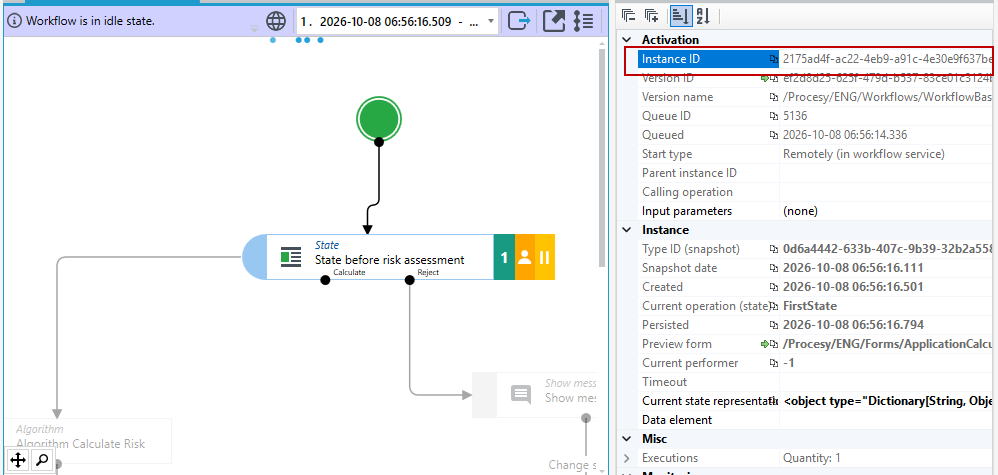Screen dimensions: 998x475
Task: Click the open-in-external-window icon
Action: [x=554, y=21]
